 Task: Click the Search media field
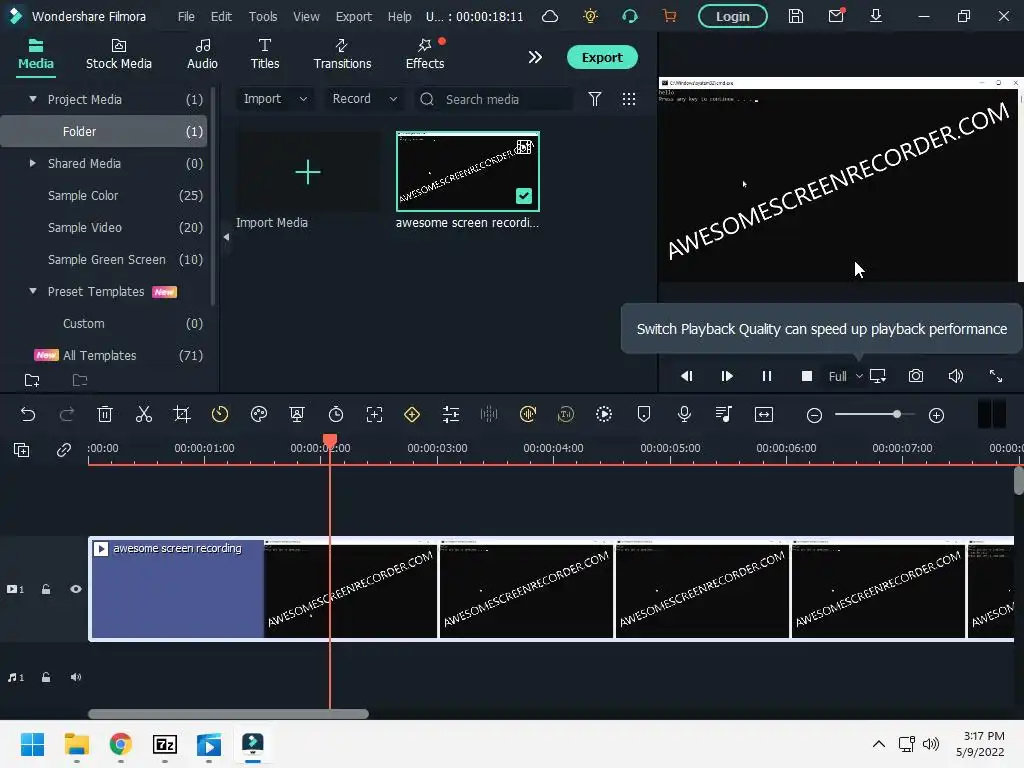pyautogui.click(x=494, y=99)
